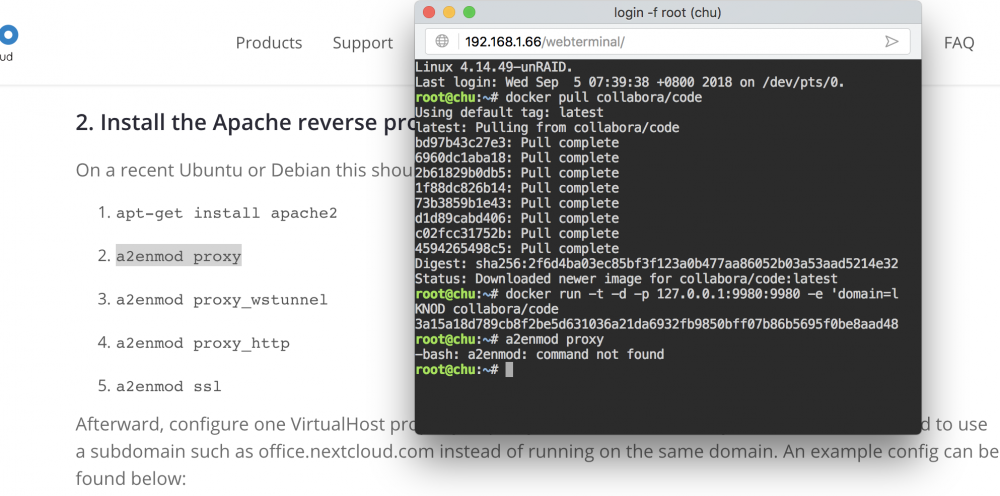Click the 'a2enmod proxy_http' list item
This screenshot has height=496, width=1000.
(203, 343)
